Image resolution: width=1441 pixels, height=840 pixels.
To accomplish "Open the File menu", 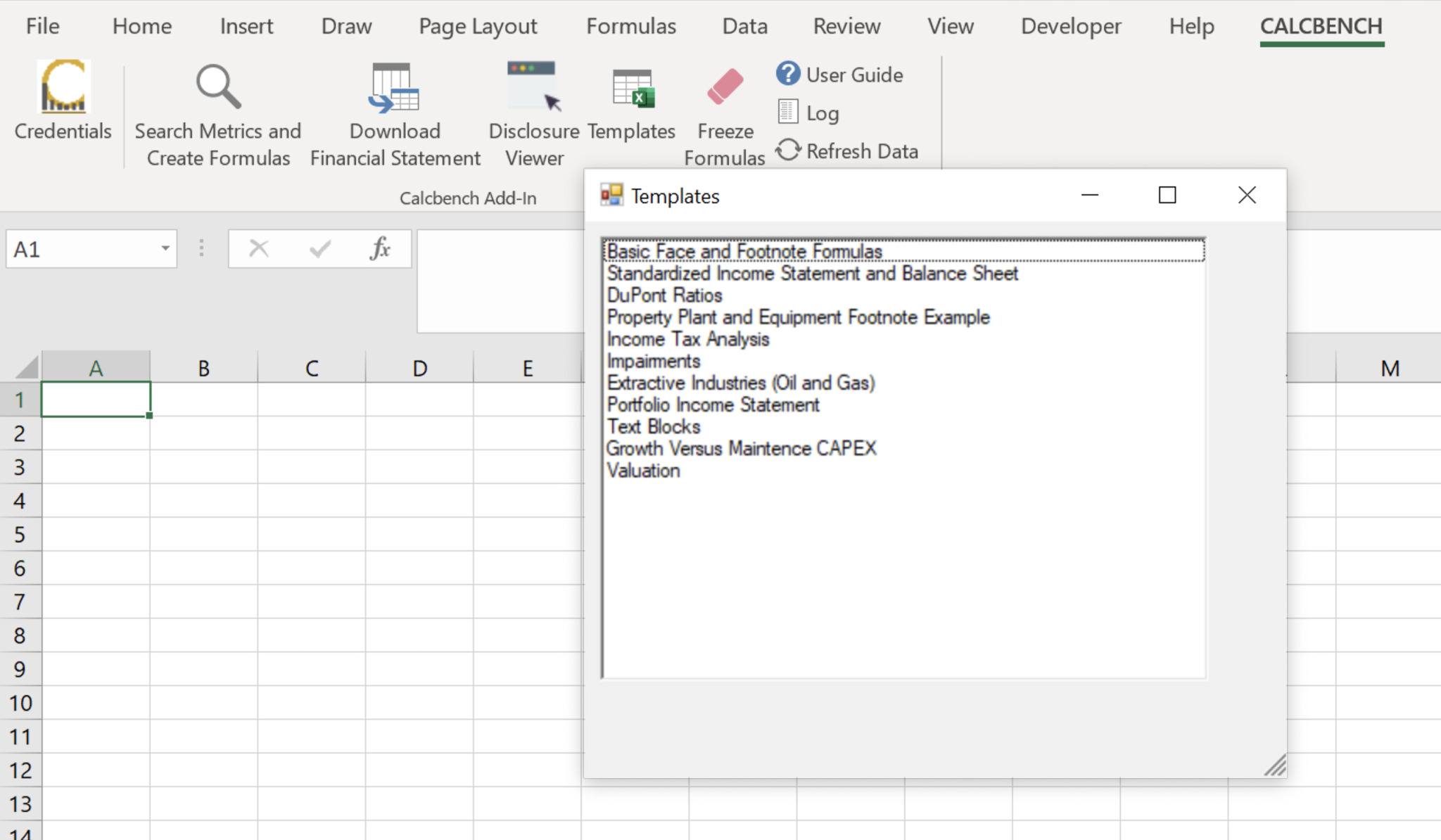I will (x=42, y=26).
